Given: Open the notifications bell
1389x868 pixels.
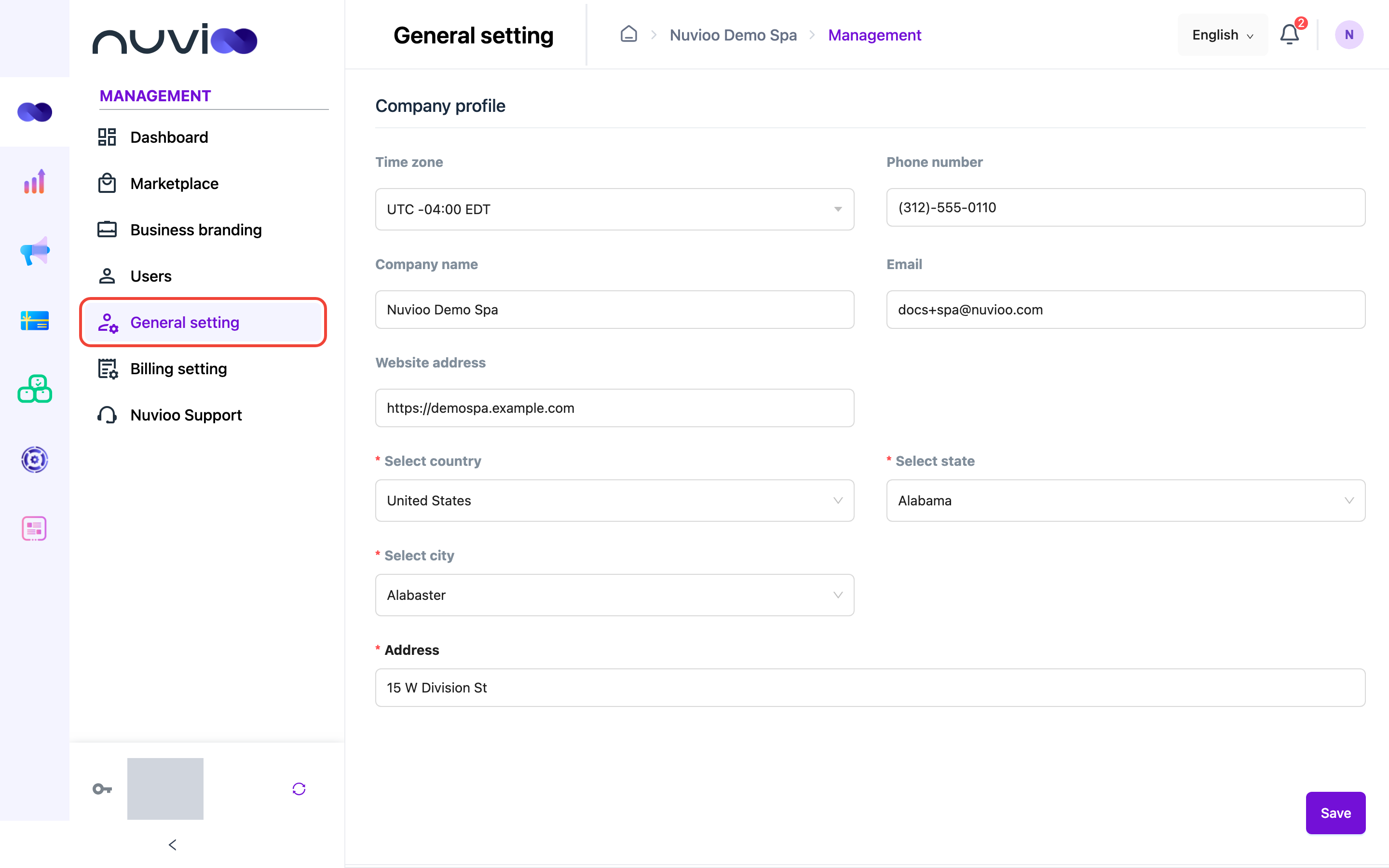Looking at the screenshot, I should point(1290,34).
